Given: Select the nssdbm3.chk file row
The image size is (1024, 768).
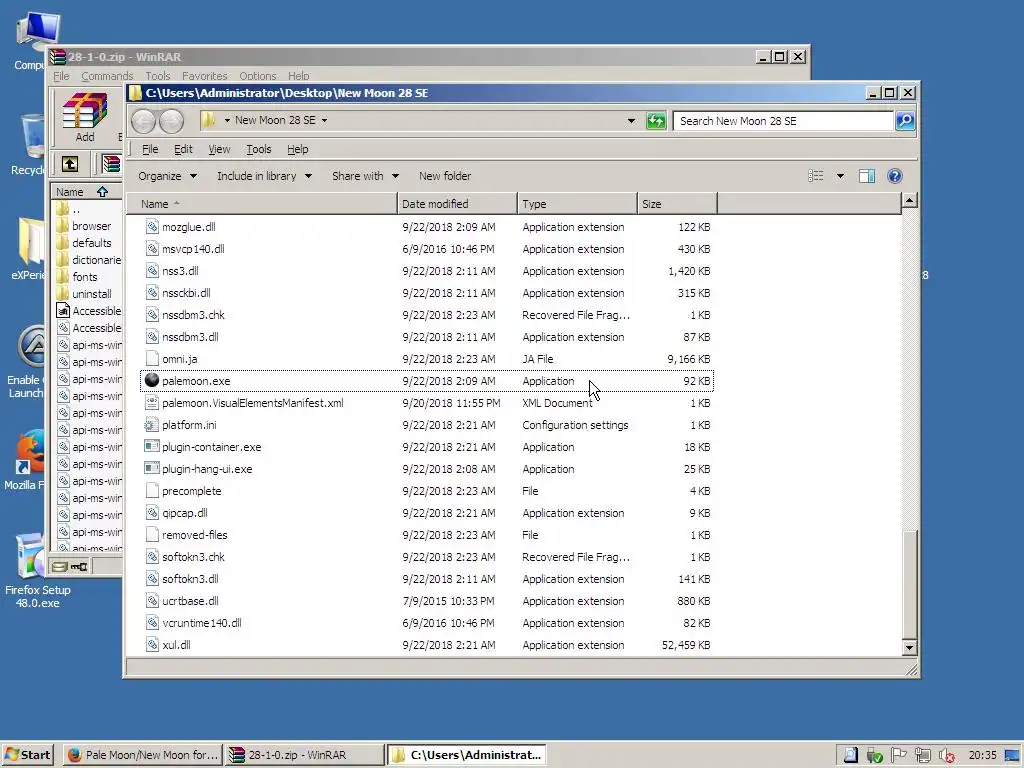Looking at the screenshot, I should (x=427, y=315).
